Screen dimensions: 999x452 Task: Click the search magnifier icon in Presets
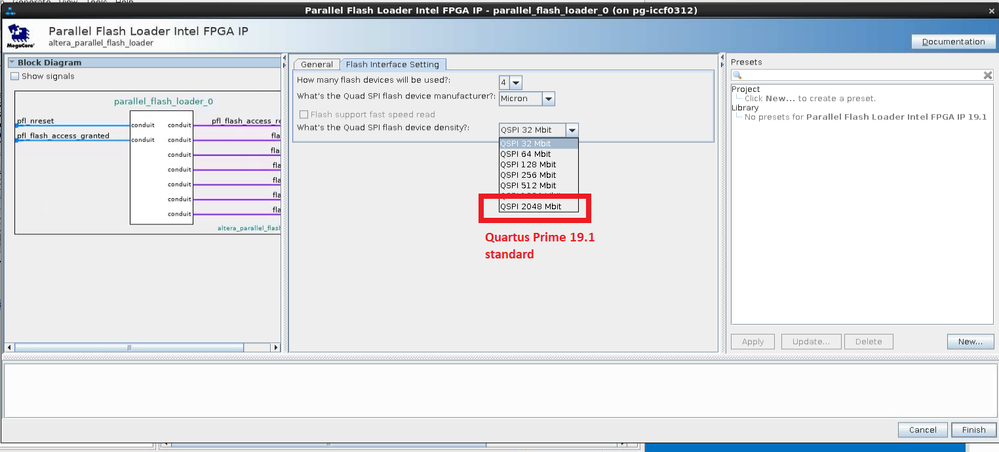(x=737, y=76)
